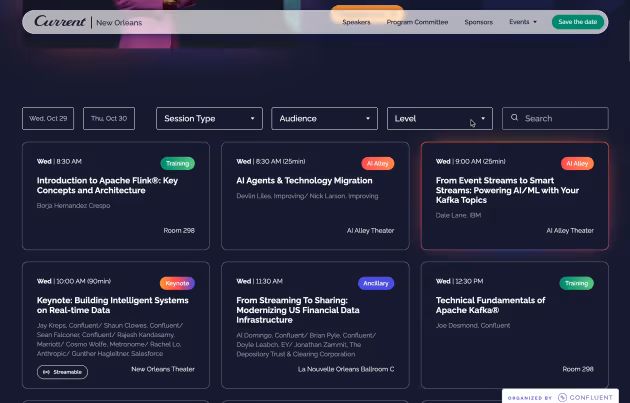Click the Ancillary tag badge
This screenshot has width=630, height=403.
click(376, 283)
